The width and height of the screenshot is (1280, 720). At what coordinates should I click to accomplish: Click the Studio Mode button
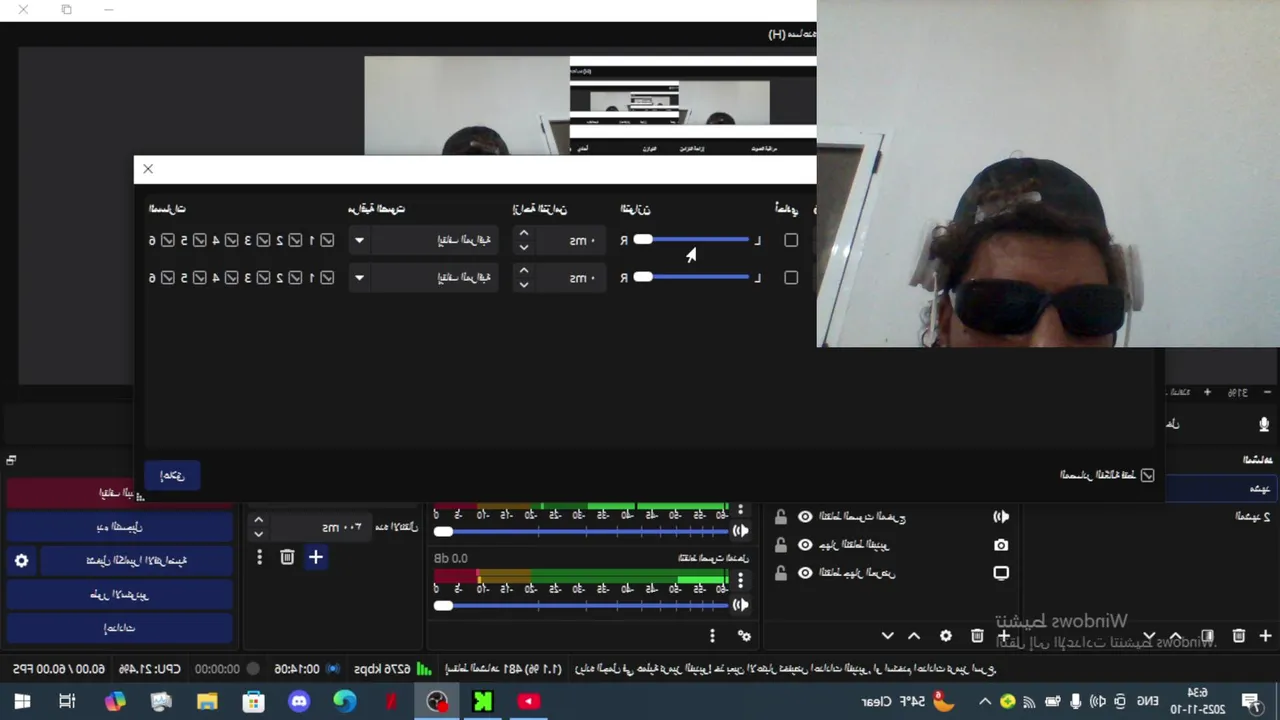(x=121, y=594)
